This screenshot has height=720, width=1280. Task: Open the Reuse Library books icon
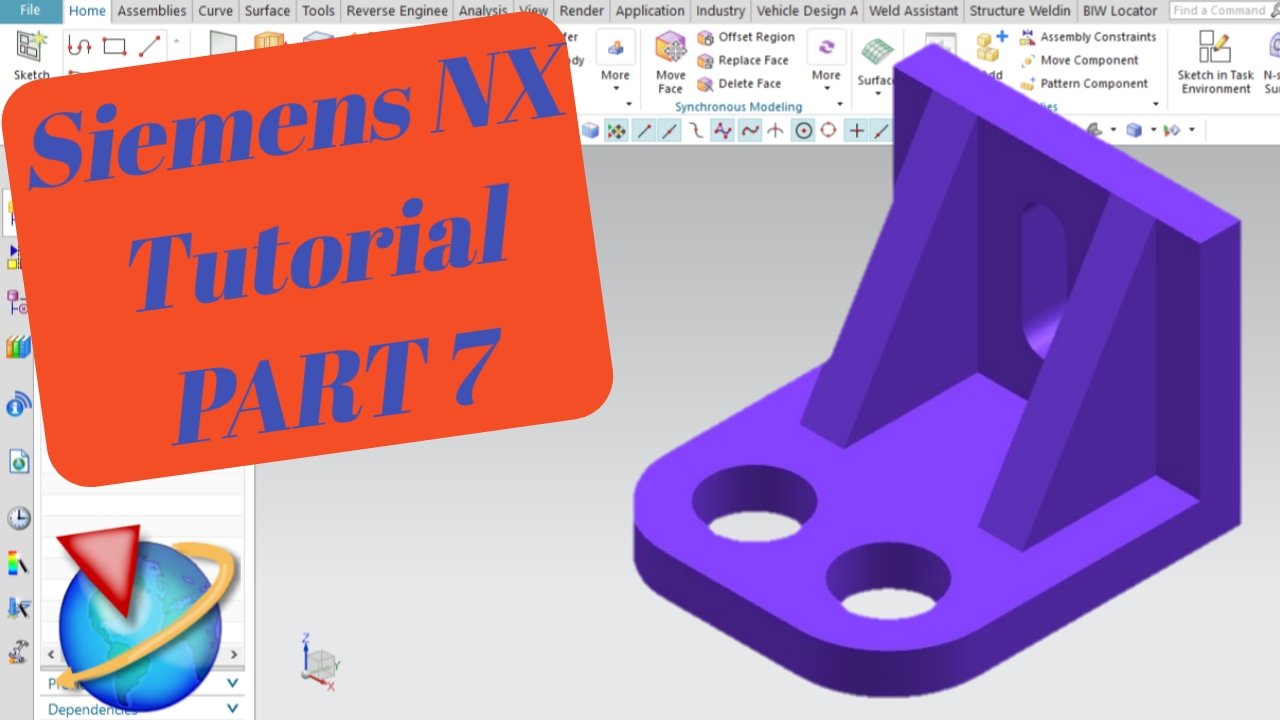pyautogui.click(x=18, y=347)
